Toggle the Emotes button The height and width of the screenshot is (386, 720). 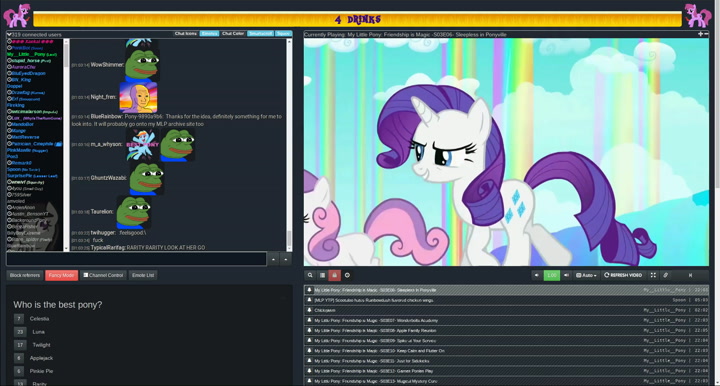pos(209,34)
